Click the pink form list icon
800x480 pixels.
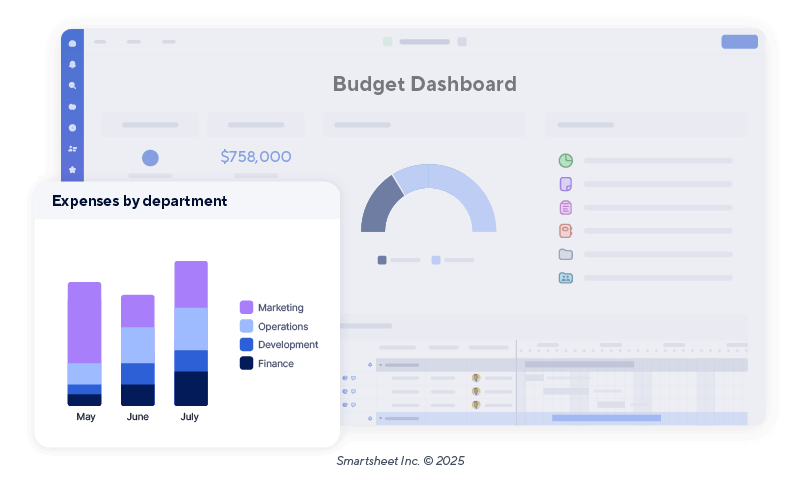(565, 208)
